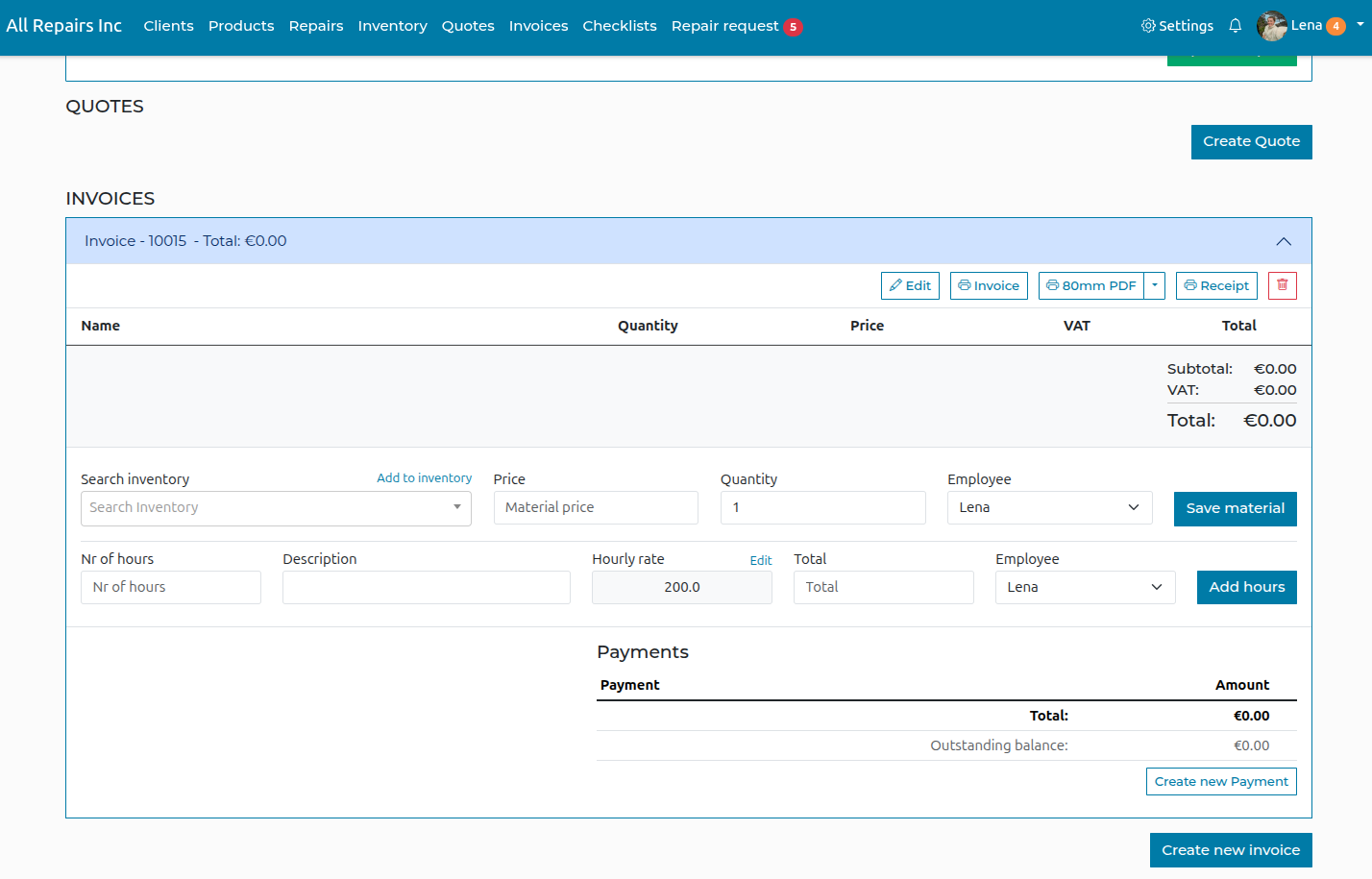Click the Create Quote button

tap(1252, 142)
